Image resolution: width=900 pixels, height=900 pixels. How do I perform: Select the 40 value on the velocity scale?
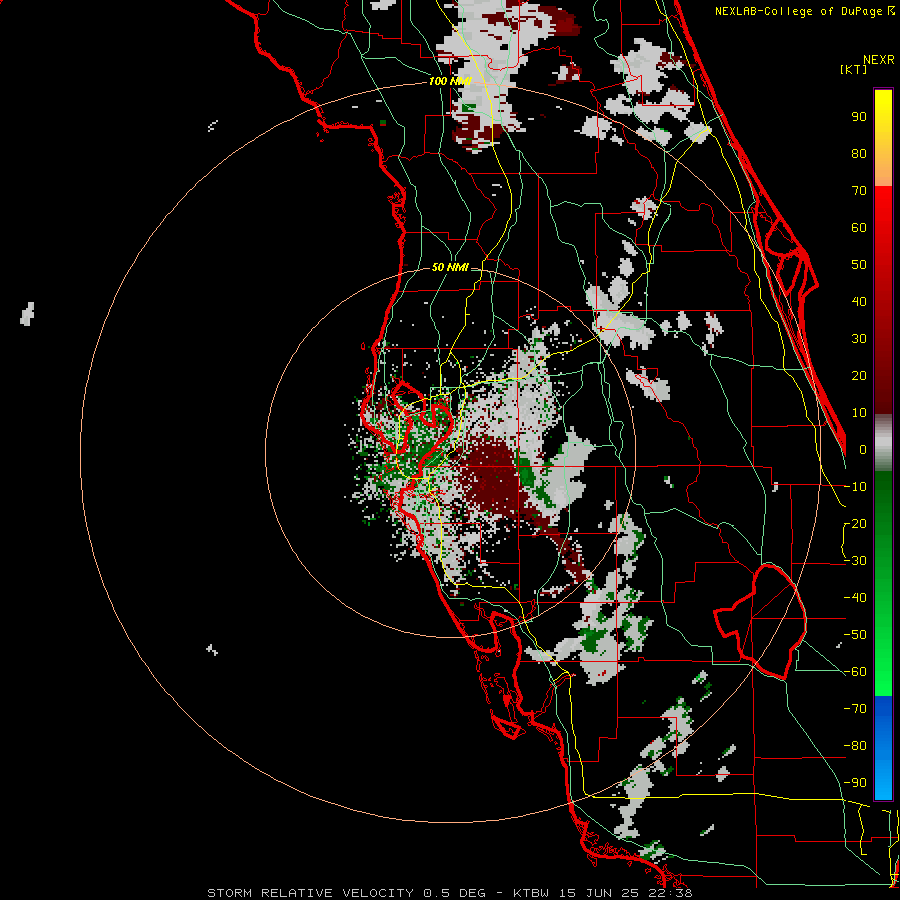(859, 301)
